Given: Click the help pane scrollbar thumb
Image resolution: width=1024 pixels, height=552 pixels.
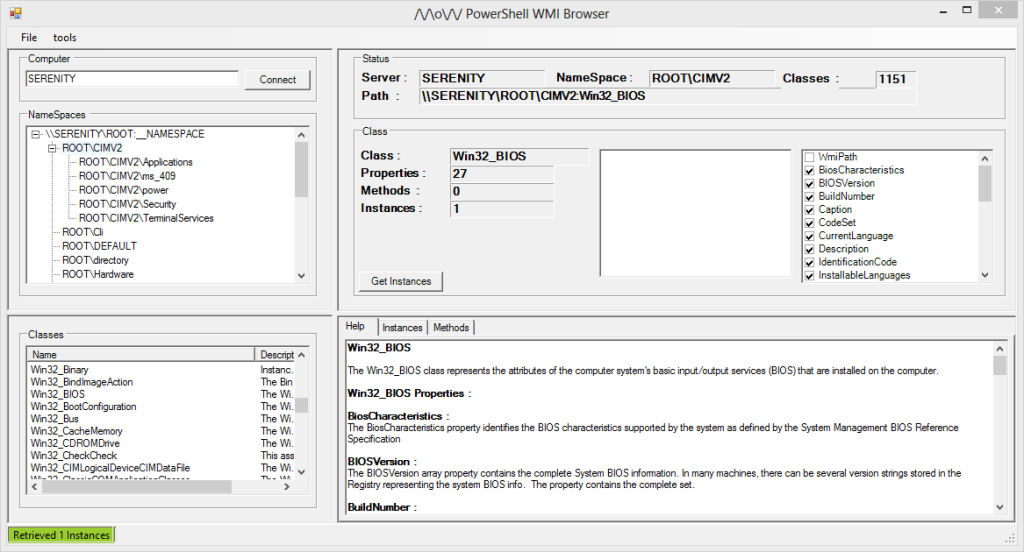Looking at the screenshot, I should pos(999,365).
